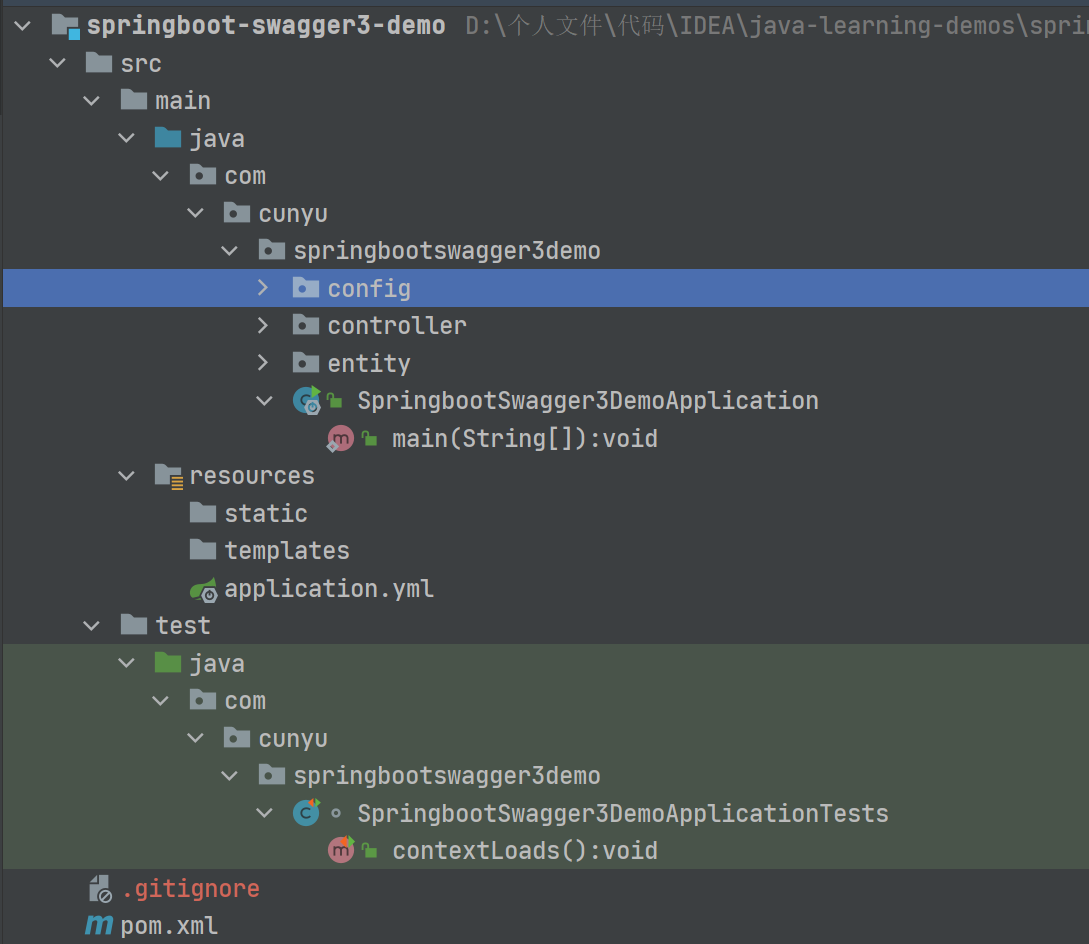Image resolution: width=1089 pixels, height=944 pixels.
Task: Collapse the test folder
Action: (x=91, y=624)
